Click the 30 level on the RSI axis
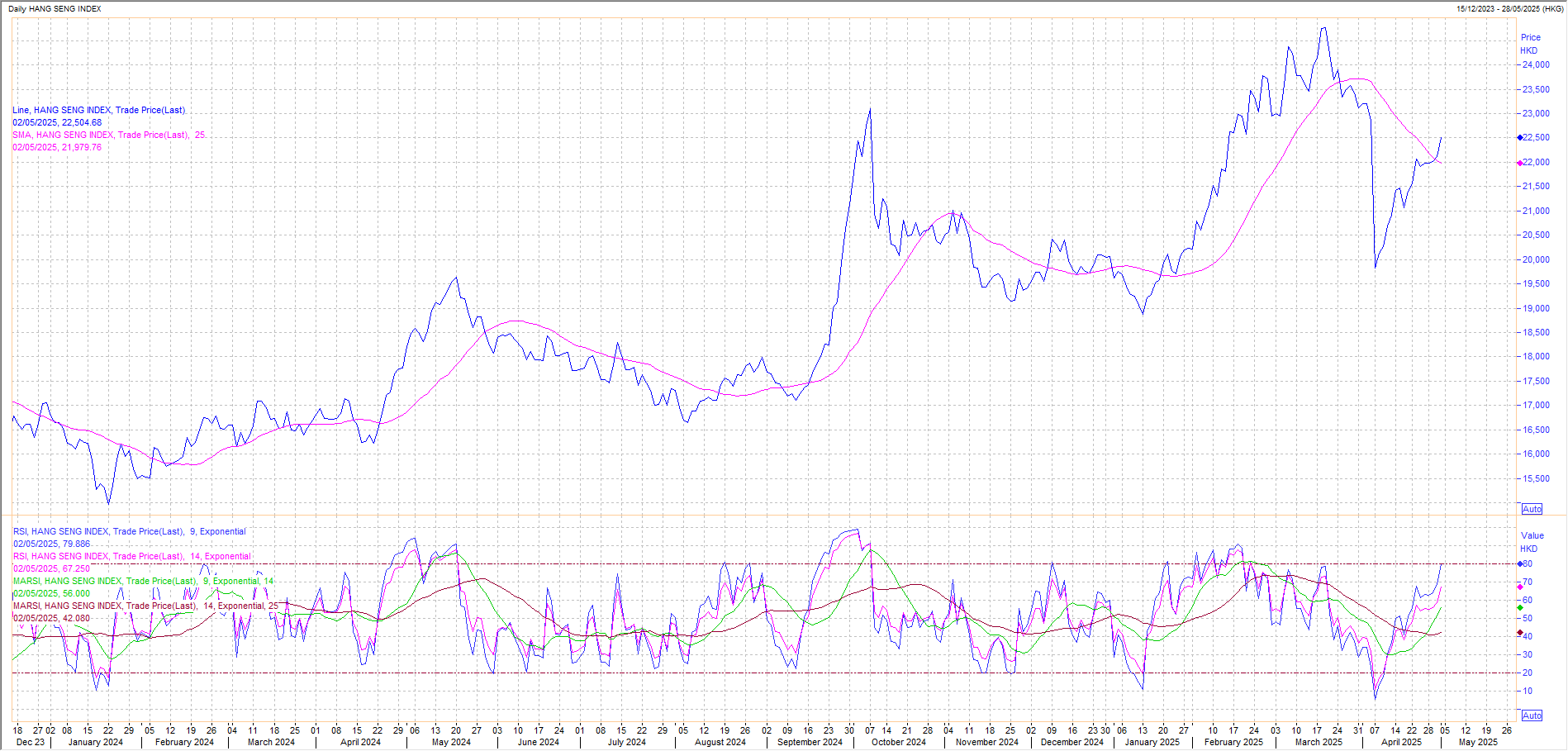Viewport: 1568px width, 751px height. (x=1528, y=654)
